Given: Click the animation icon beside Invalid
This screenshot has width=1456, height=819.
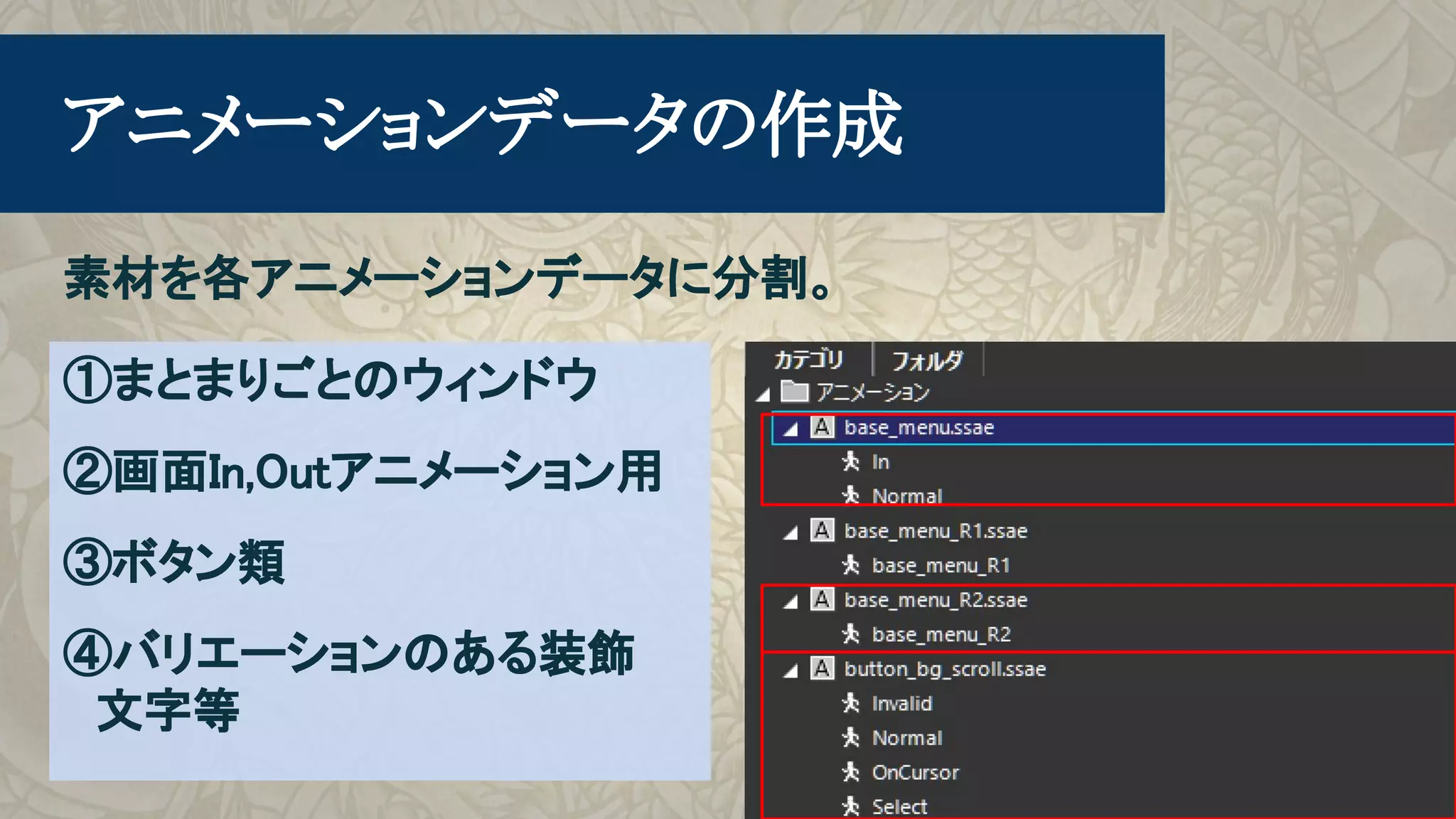Looking at the screenshot, I should point(851,703).
